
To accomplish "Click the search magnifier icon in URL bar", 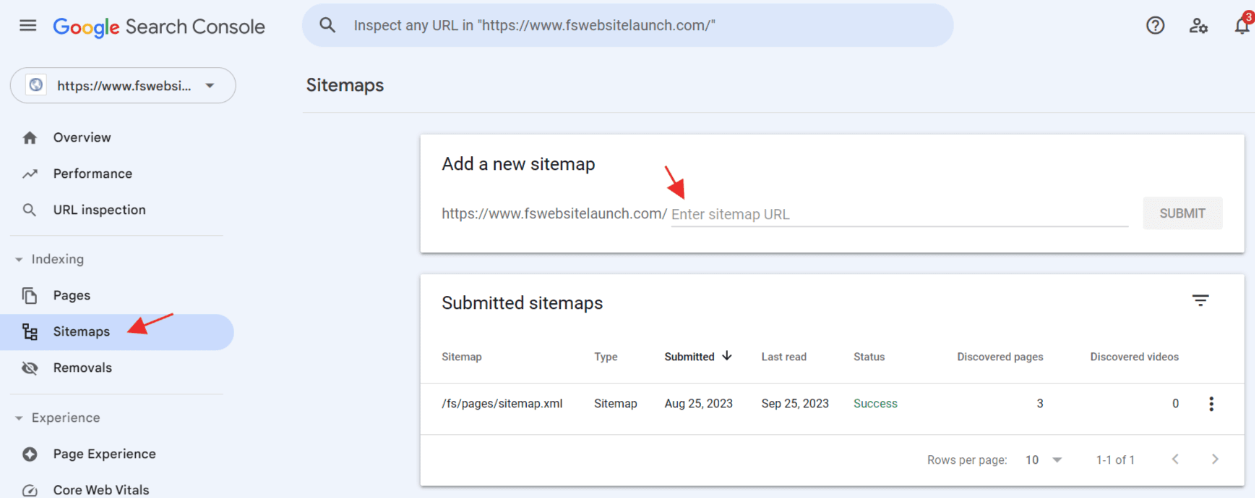I will click(327, 25).
